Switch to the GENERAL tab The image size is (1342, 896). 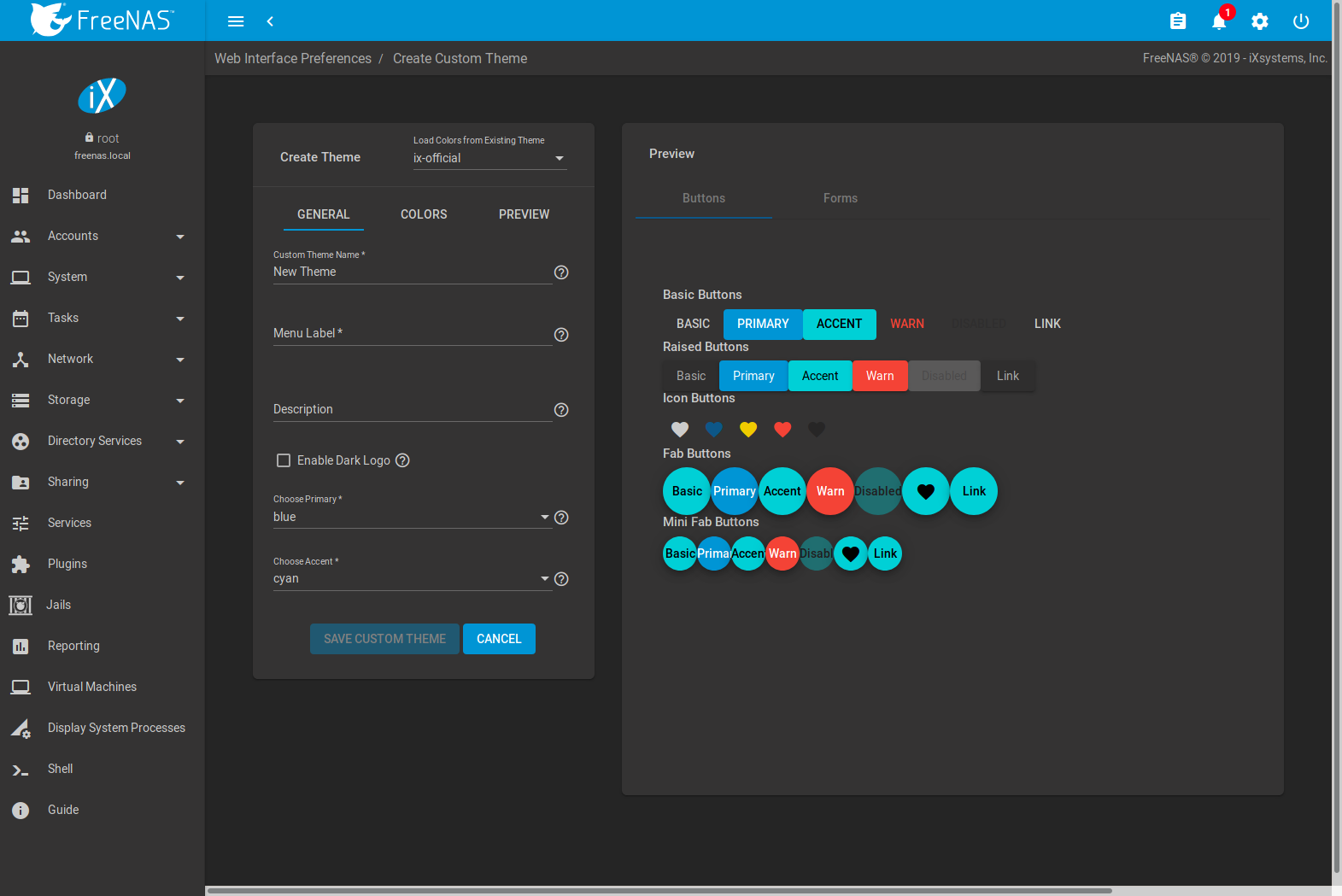[x=324, y=214]
